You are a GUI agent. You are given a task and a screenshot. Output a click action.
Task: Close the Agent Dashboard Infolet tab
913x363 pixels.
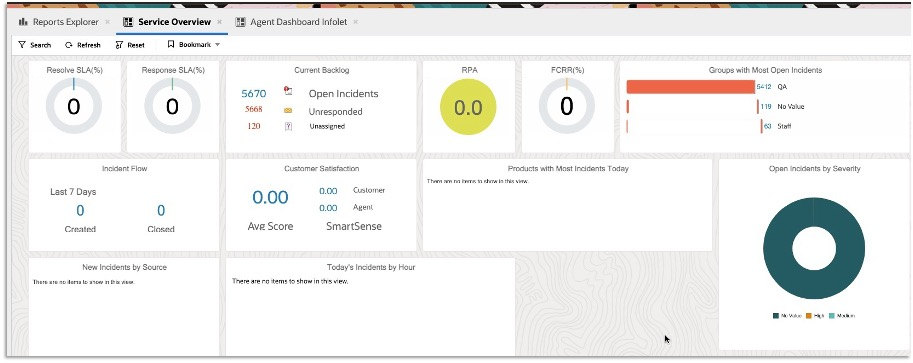pos(356,22)
